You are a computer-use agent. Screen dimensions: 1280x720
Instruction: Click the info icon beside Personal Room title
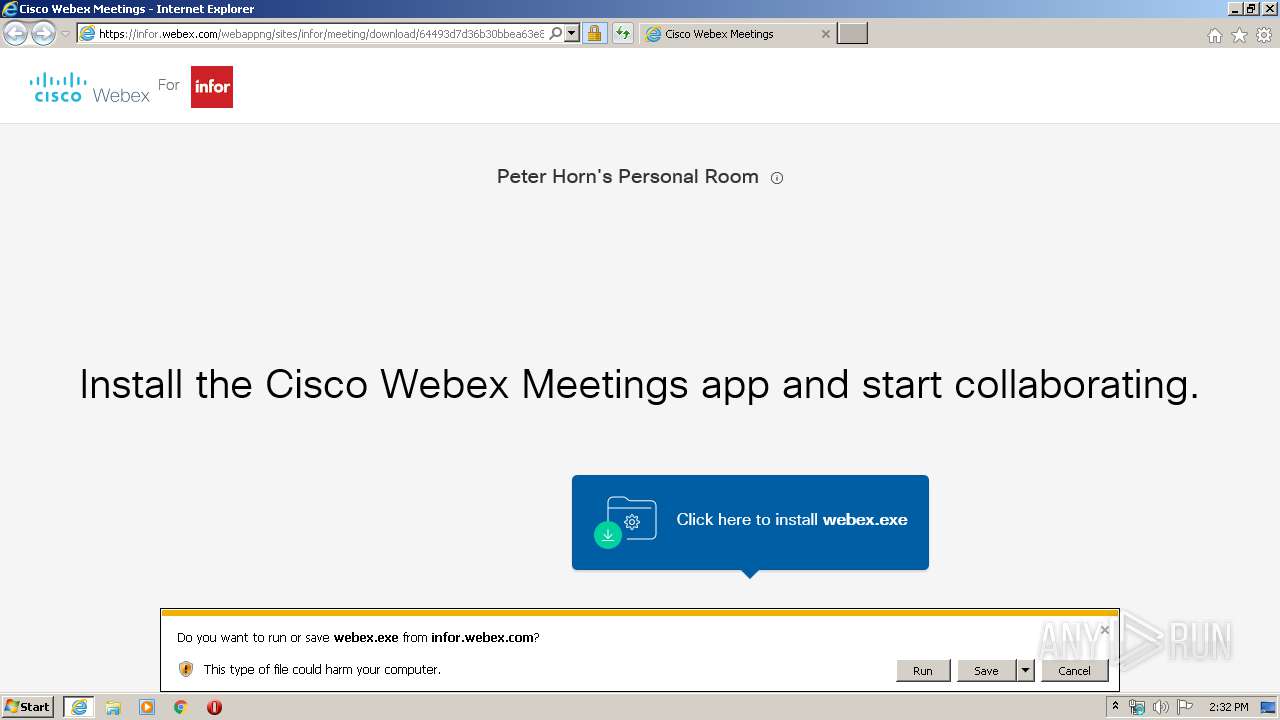click(777, 178)
